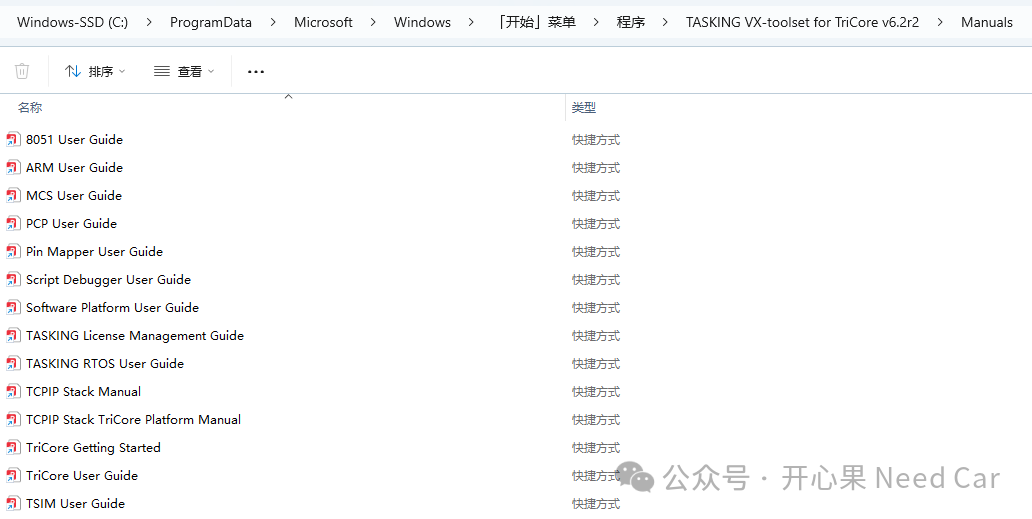Click 快捷方式 type of Pin Mapper User Guide
This screenshot has height=519, width=1032.
coord(596,252)
